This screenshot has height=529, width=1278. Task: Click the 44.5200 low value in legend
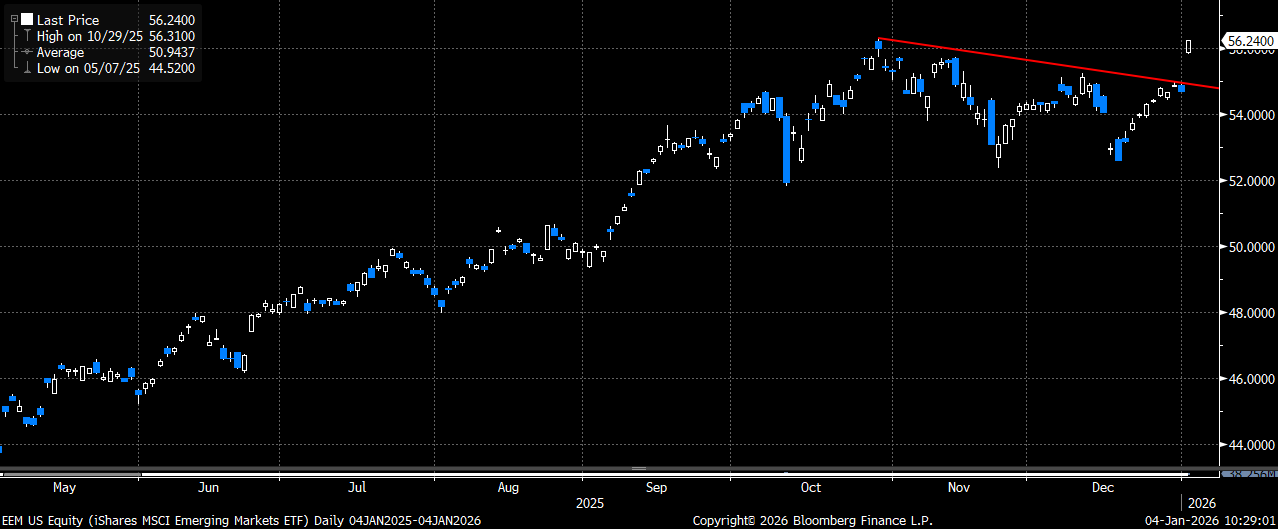[170, 68]
